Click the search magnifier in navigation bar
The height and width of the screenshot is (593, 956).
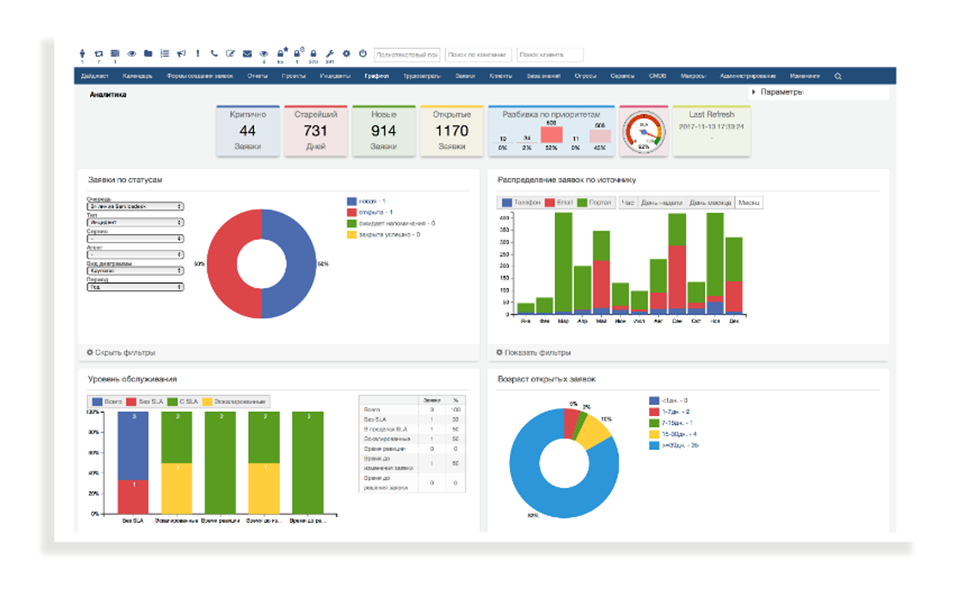pyautogui.click(x=838, y=76)
